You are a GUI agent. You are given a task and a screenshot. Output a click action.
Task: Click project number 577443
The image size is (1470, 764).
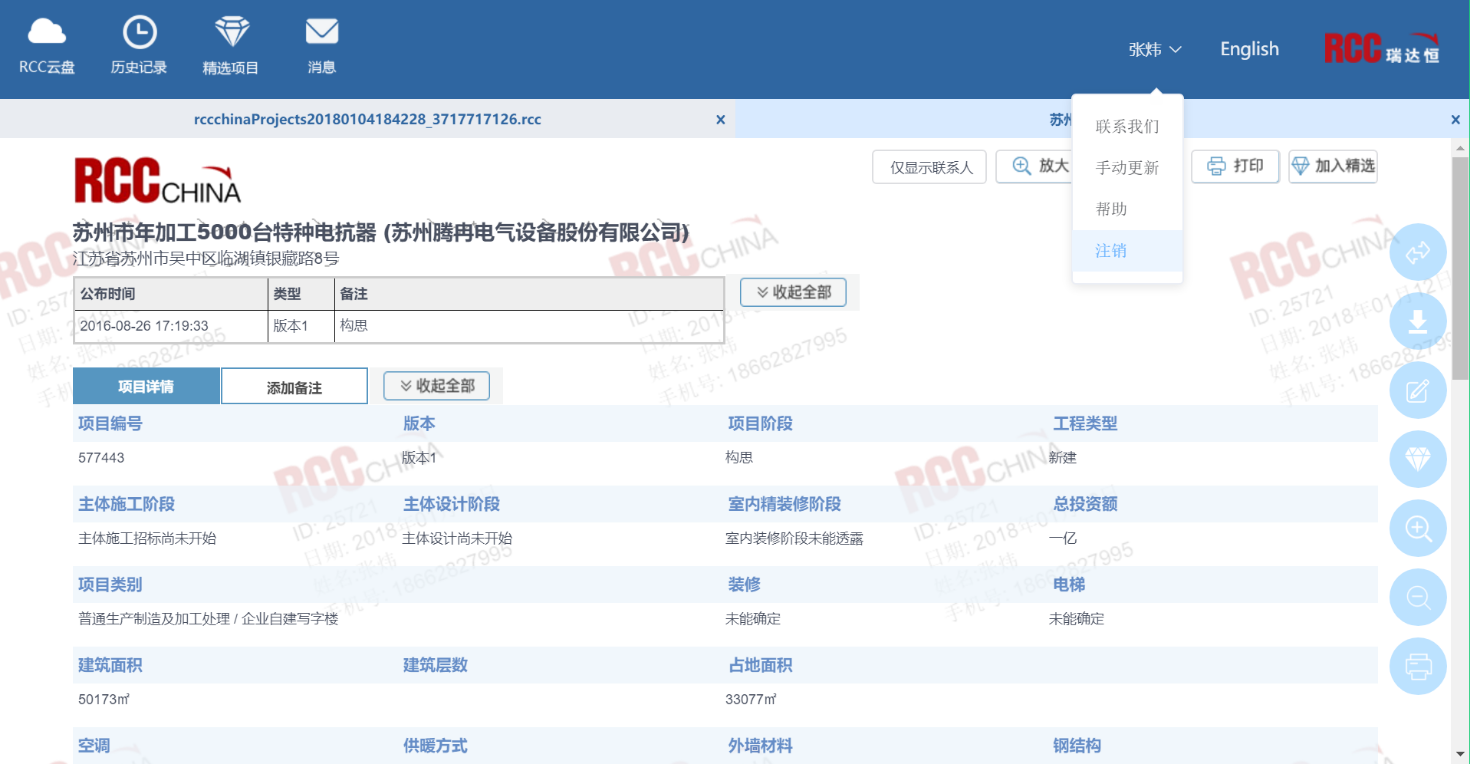101,458
